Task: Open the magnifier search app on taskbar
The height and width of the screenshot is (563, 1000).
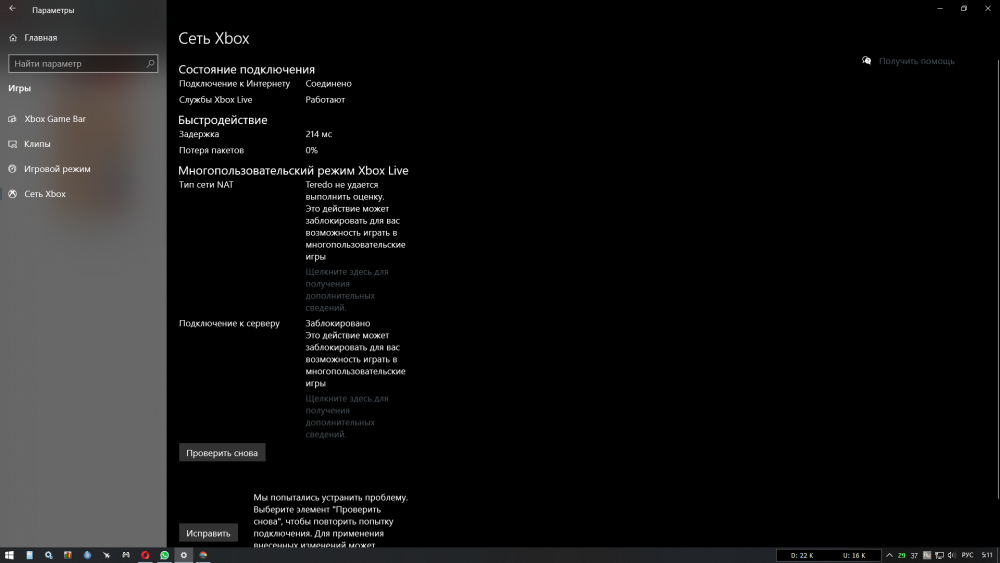Action: 48,555
